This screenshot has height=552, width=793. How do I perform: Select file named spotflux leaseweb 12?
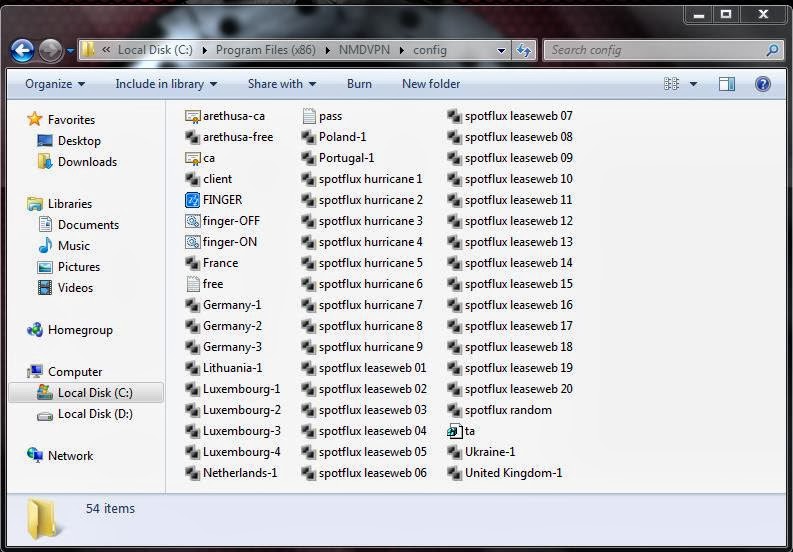519,221
